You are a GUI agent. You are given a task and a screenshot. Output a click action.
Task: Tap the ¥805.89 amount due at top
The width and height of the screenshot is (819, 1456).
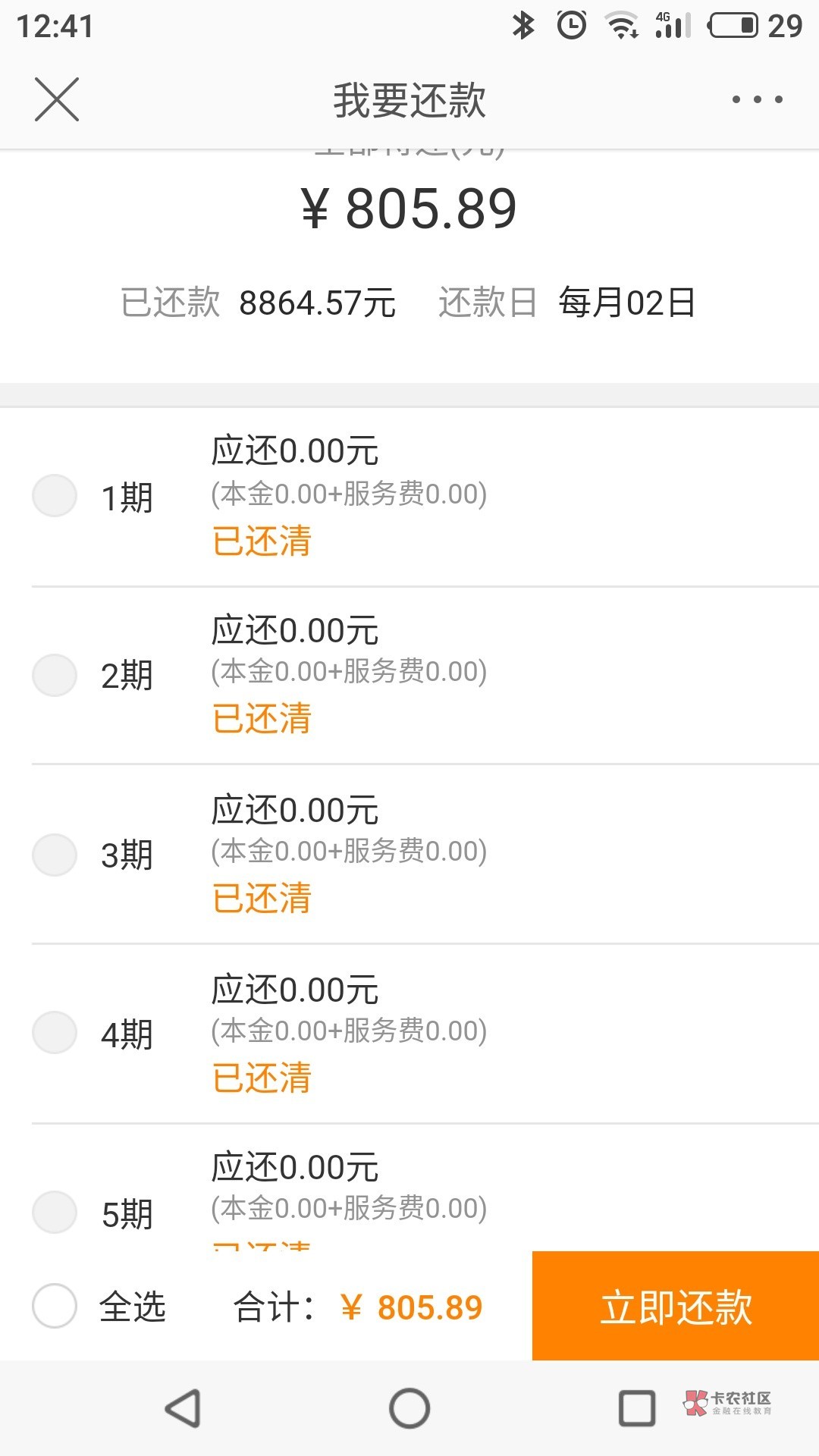[409, 209]
